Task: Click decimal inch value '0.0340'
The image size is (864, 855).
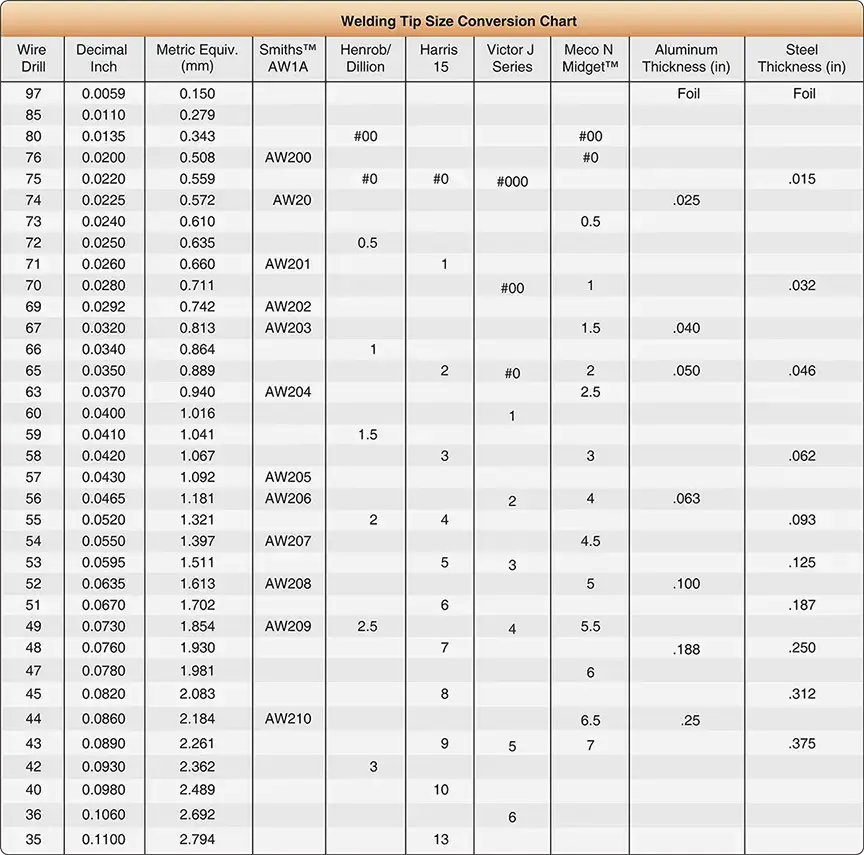Action: [104, 349]
